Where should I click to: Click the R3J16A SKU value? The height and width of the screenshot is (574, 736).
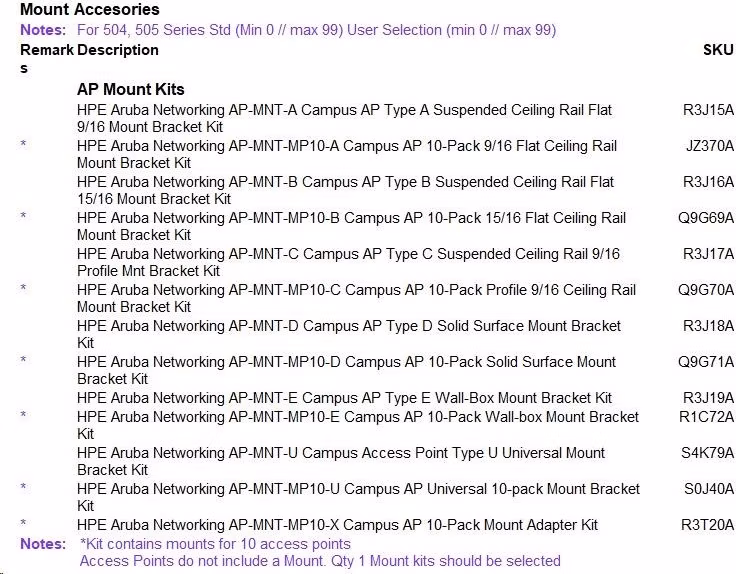click(x=708, y=182)
